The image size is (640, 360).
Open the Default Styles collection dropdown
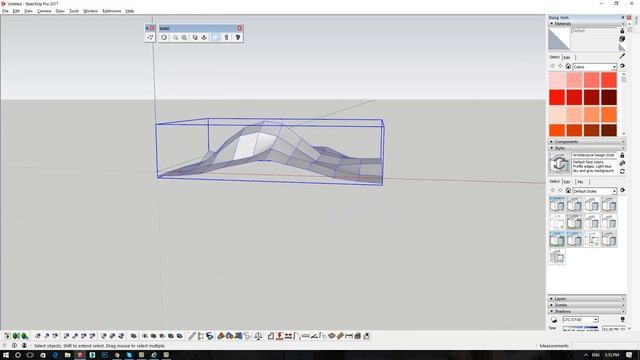[x=594, y=191]
